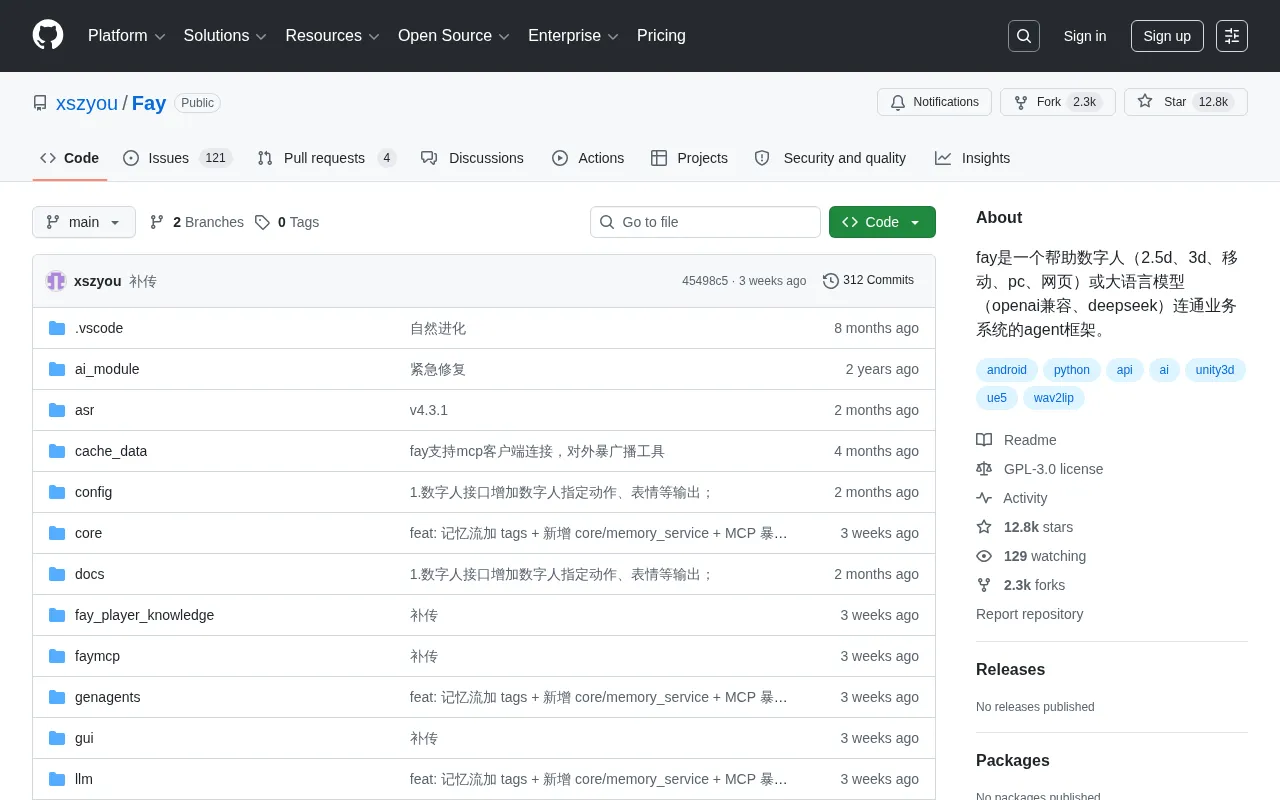
Task: Click the star icon beside 12.8k stars
Action: pyautogui.click(x=984, y=527)
